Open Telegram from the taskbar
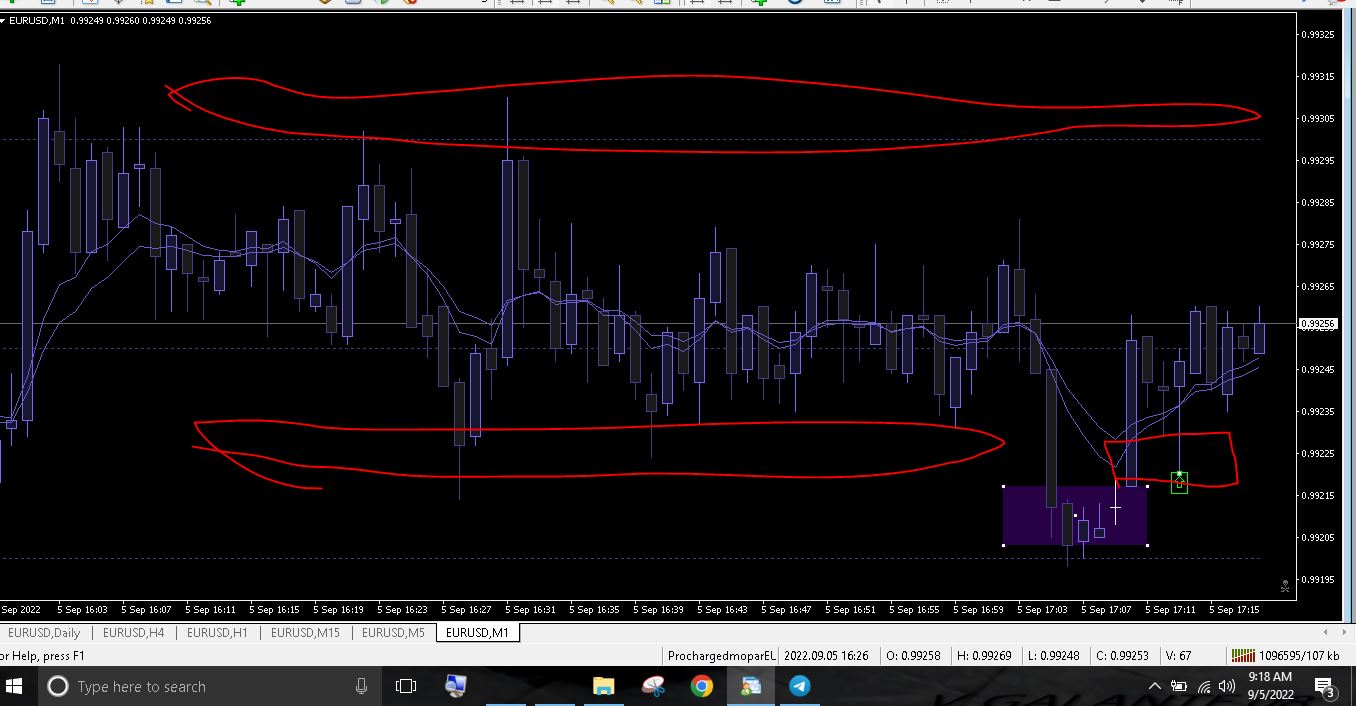Image resolution: width=1356 pixels, height=706 pixels. click(x=799, y=686)
